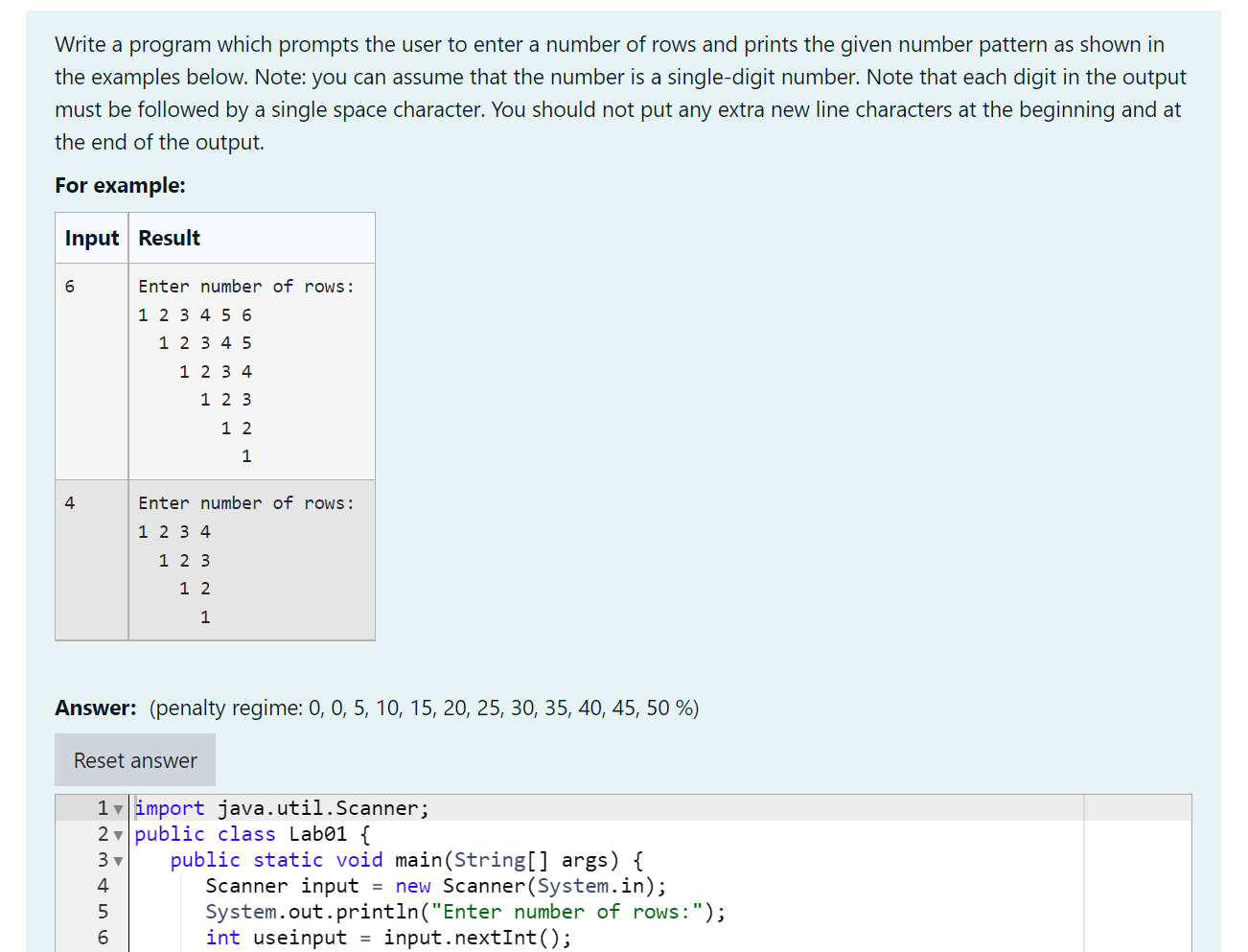Collapse the import statement code fold on line 1
The height and width of the screenshot is (952, 1248).
(118, 808)
